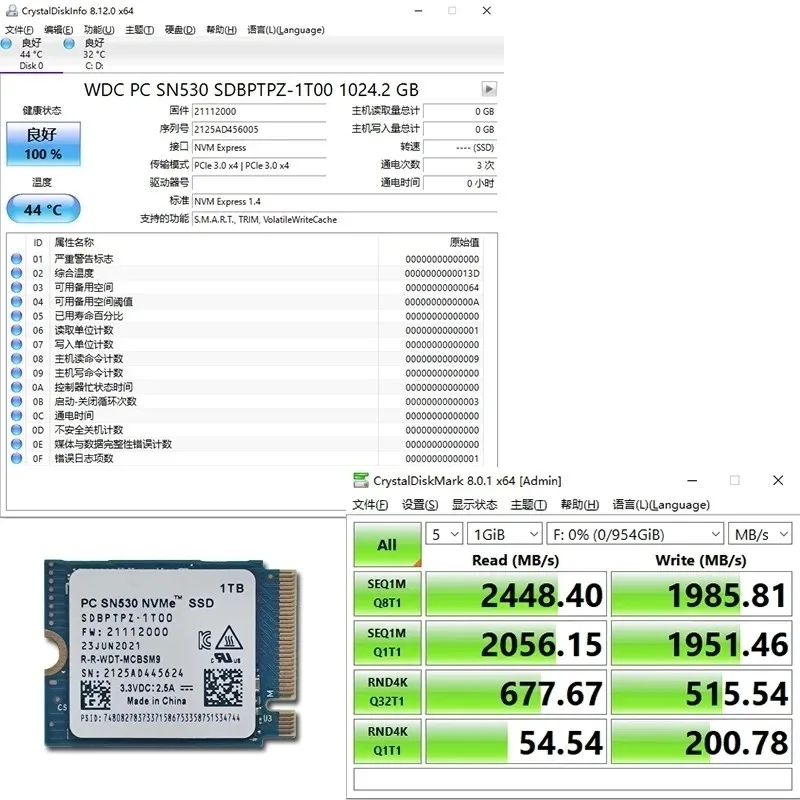800x800 pixels.
Task: Click status dot for attribute 03 可用备用空间
Action: 16,288
